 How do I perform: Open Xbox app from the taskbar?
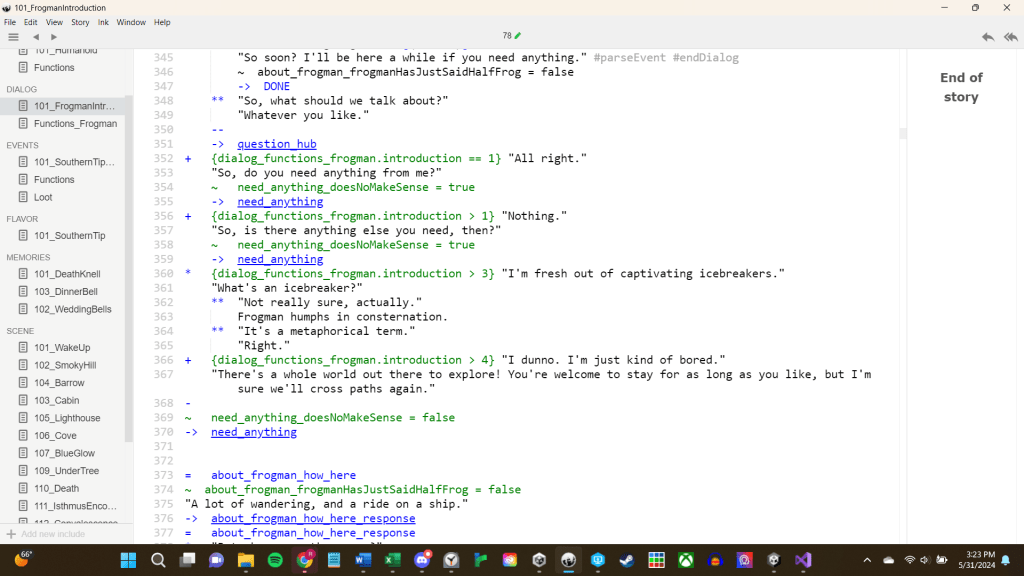pos(685,560)
